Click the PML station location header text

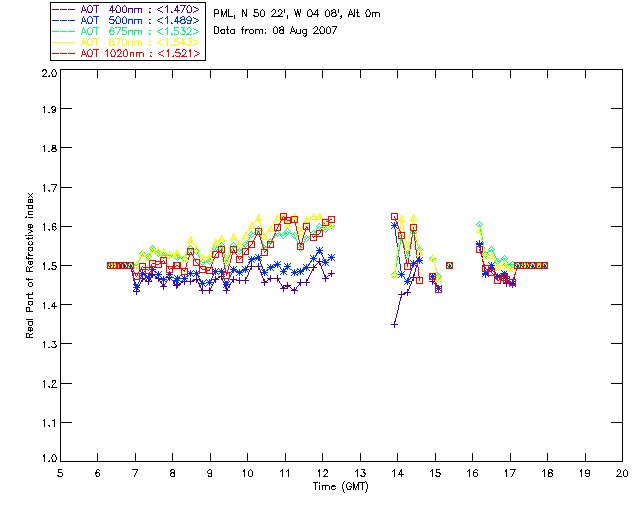coord(297,14)
